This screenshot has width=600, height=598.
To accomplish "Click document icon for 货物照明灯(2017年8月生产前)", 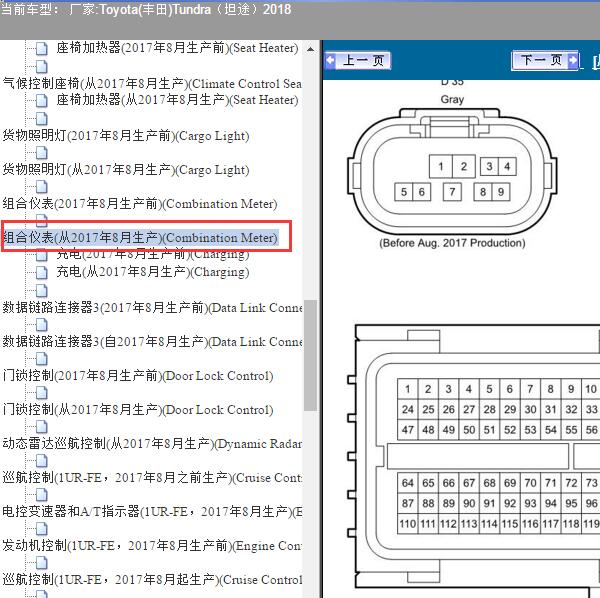I will pos(41,119).
